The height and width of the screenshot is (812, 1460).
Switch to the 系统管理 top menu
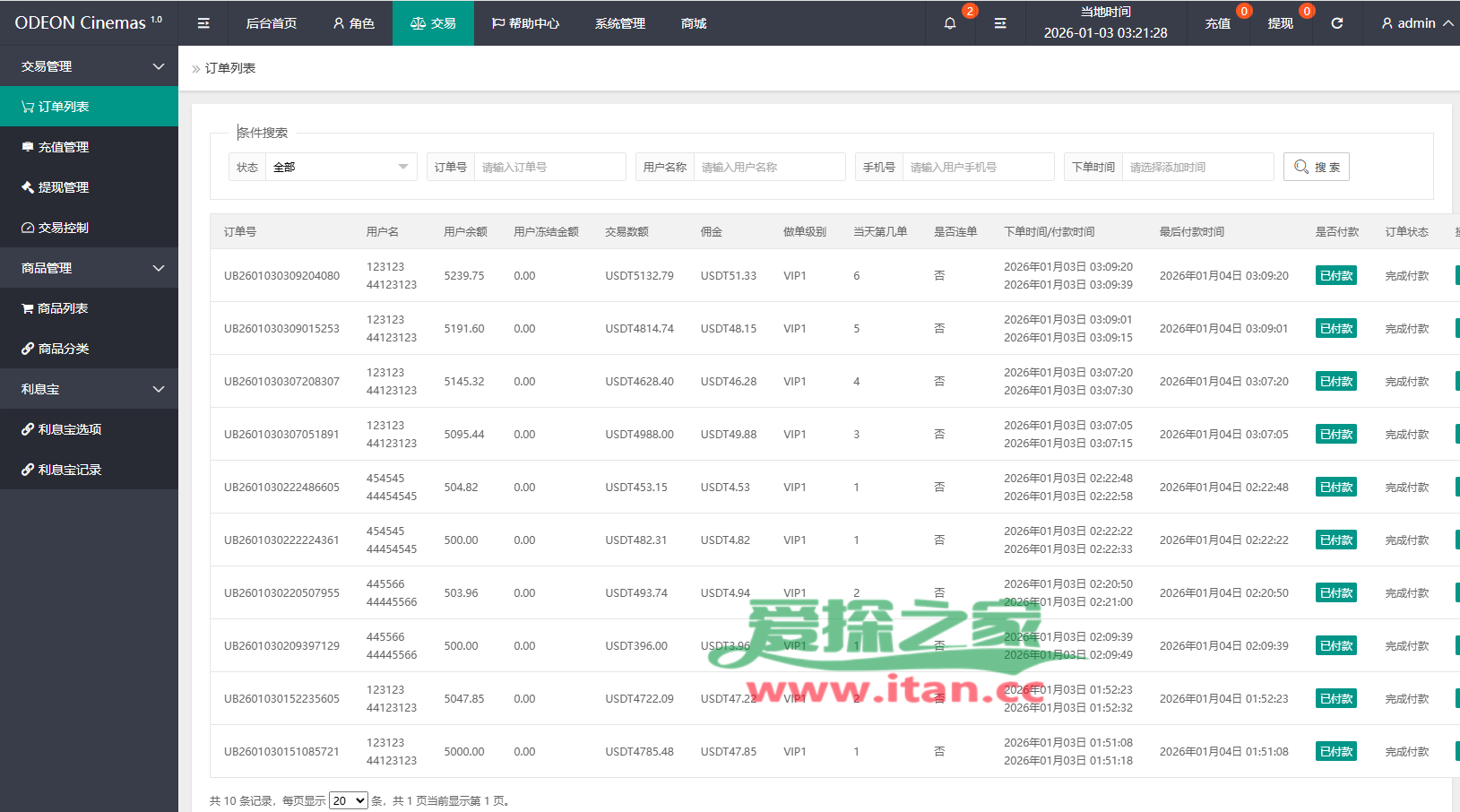619,23
